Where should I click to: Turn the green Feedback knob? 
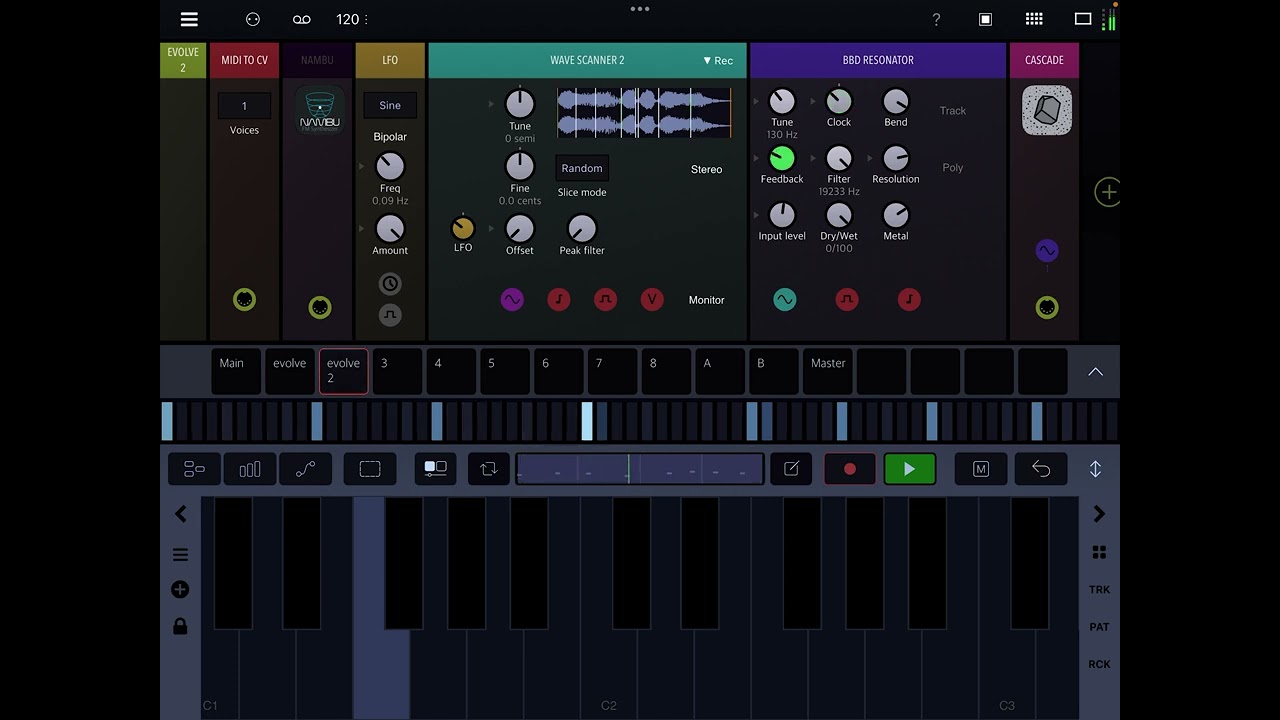click(782, 158)
